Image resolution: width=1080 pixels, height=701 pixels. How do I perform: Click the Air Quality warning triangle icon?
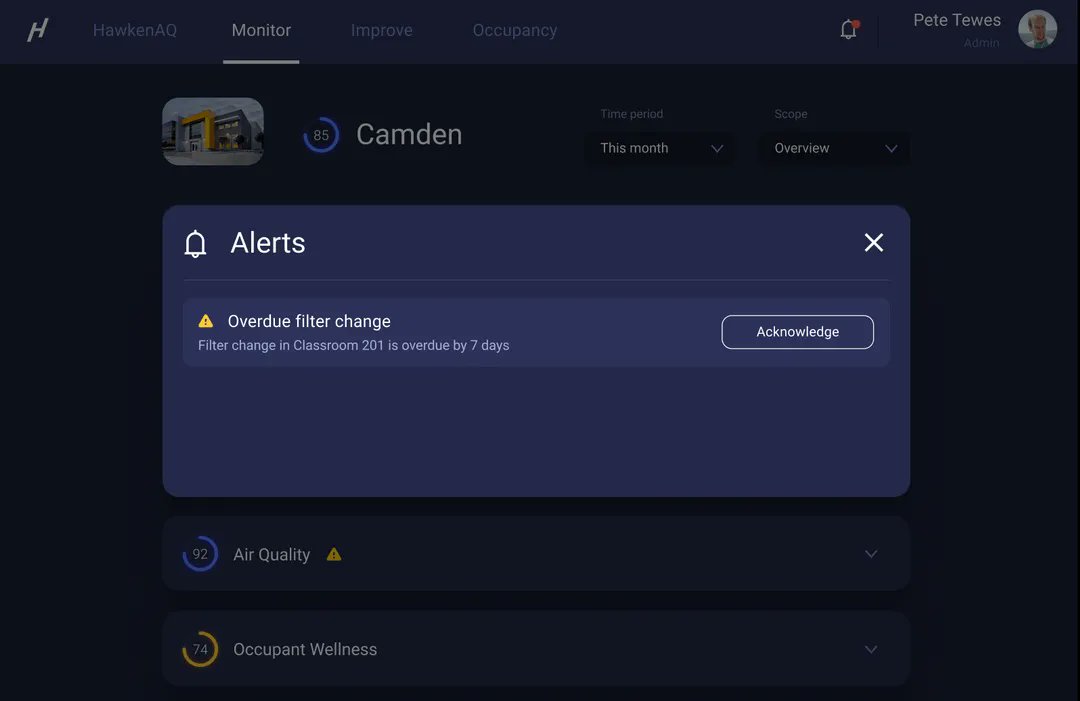[x=334, y=554]
